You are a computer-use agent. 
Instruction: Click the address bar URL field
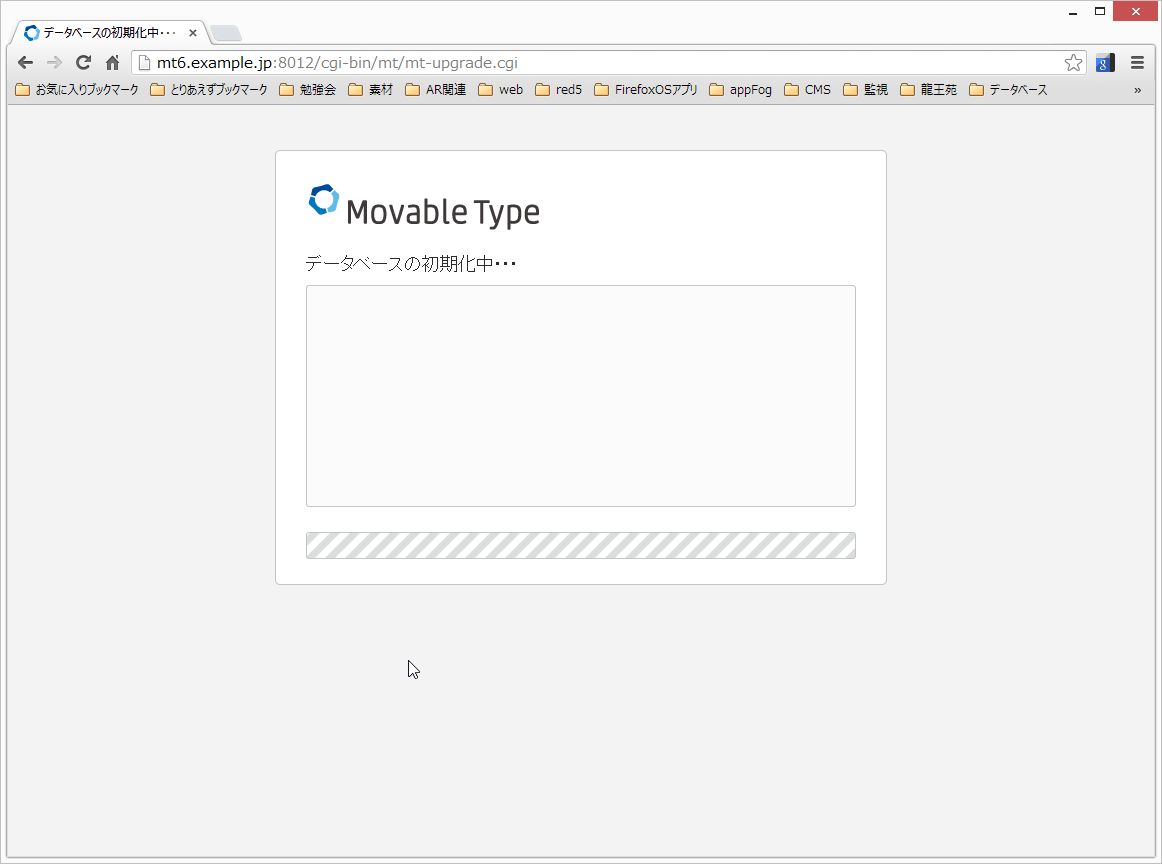click(x=608, y=63)
